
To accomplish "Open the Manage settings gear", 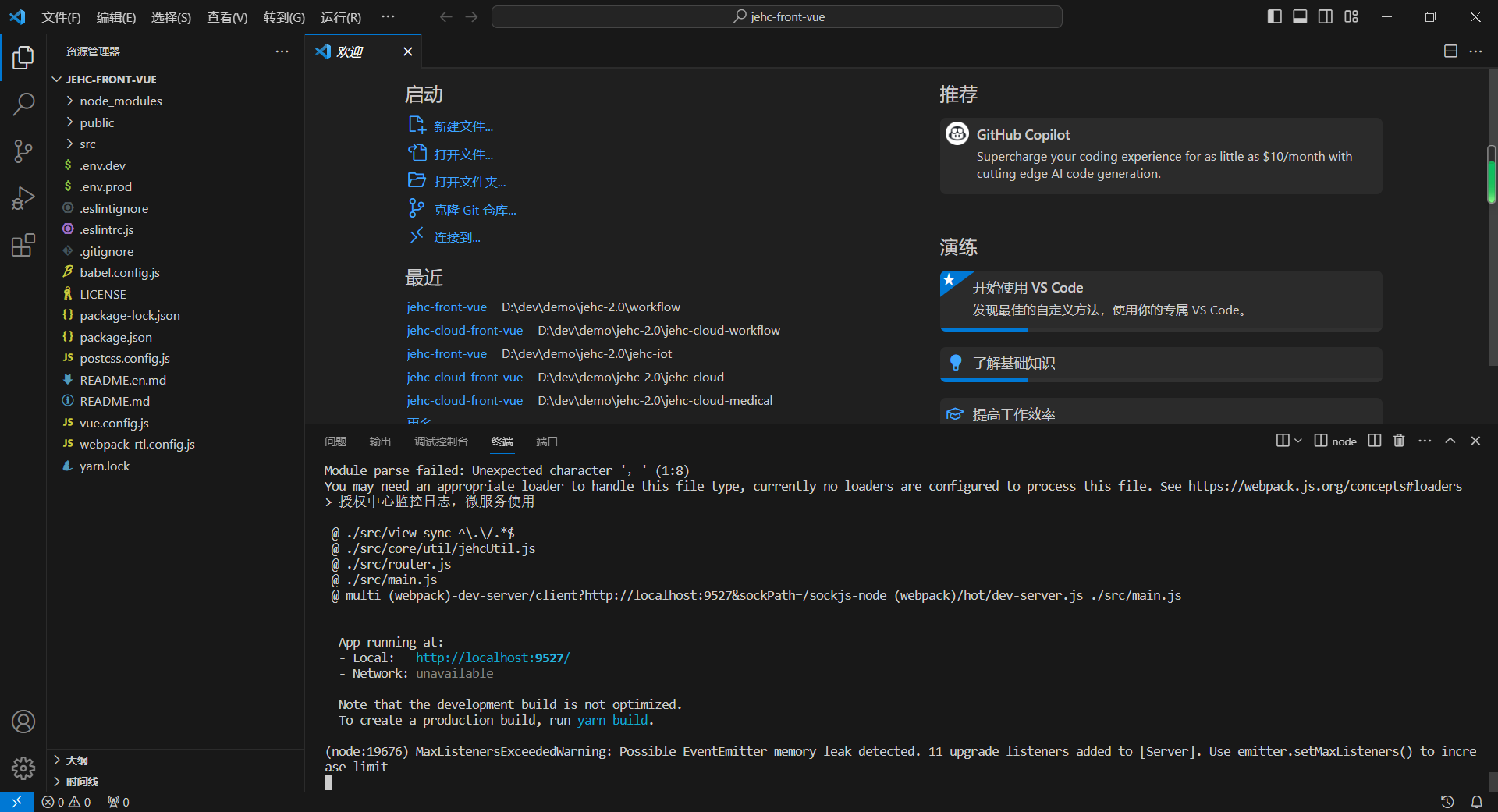I will coord(23,768).
